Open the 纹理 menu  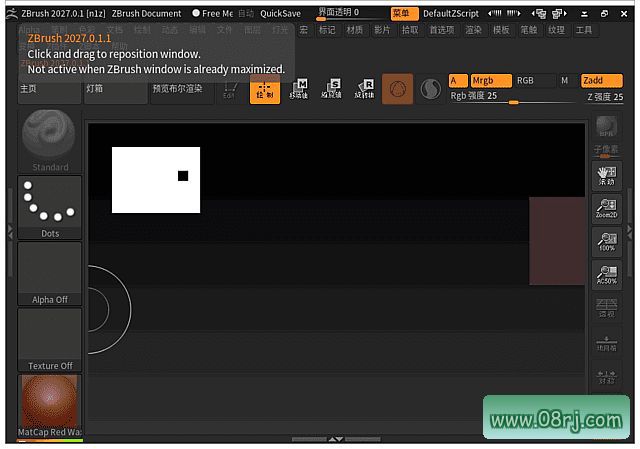(556, 30)
